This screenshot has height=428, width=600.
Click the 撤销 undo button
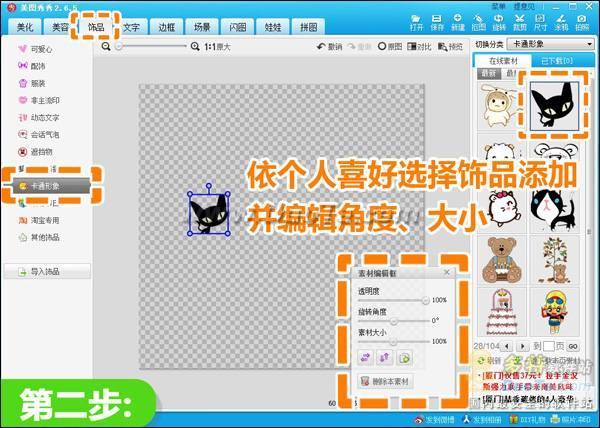pyautogui.click(x=329, y=47)
